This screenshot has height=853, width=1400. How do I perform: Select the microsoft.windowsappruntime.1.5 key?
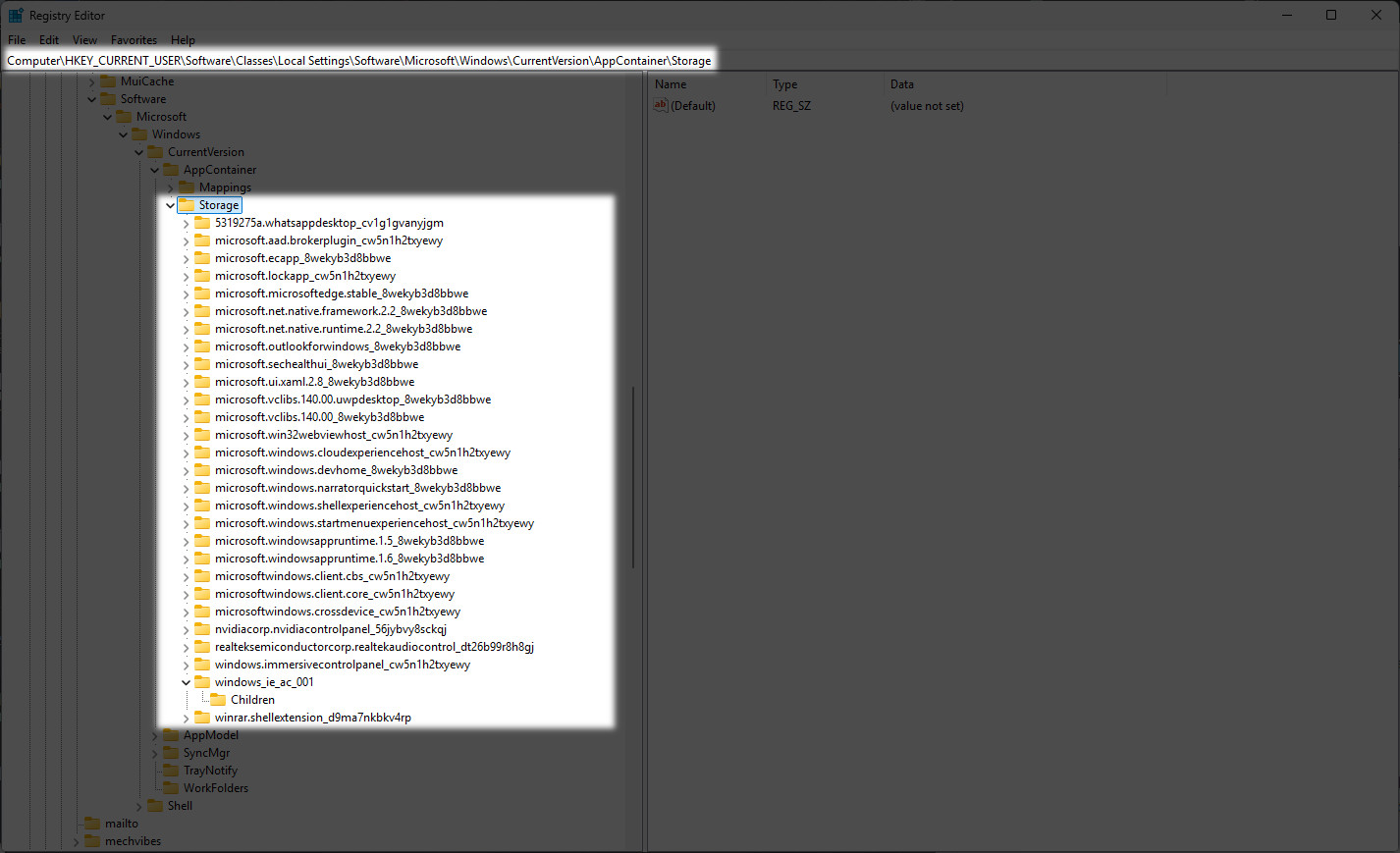click(x=350, y=541)
